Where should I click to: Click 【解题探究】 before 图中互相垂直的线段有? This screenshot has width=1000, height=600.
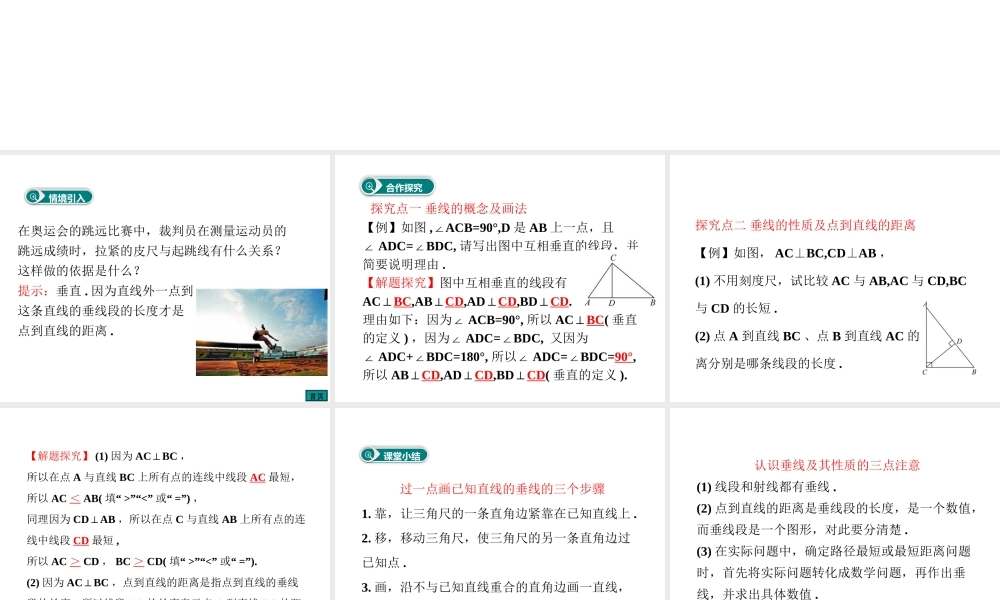[x=401, y=282]
